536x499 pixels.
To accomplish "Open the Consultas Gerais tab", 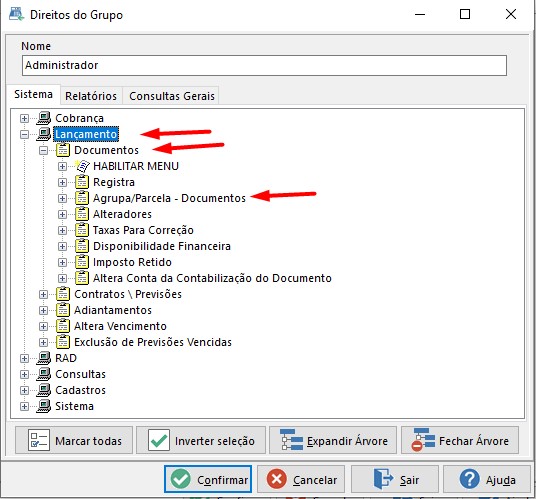I will point(172,96).
